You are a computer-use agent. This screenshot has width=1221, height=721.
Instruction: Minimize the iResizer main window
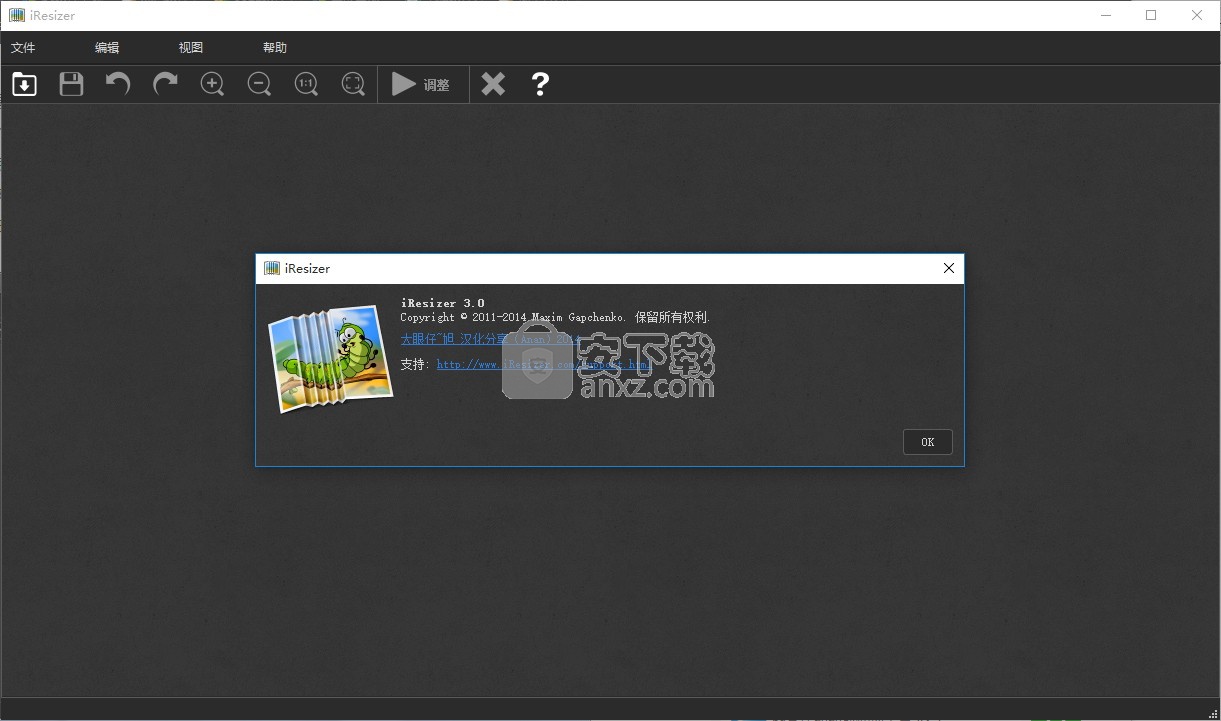point(1105,15)
